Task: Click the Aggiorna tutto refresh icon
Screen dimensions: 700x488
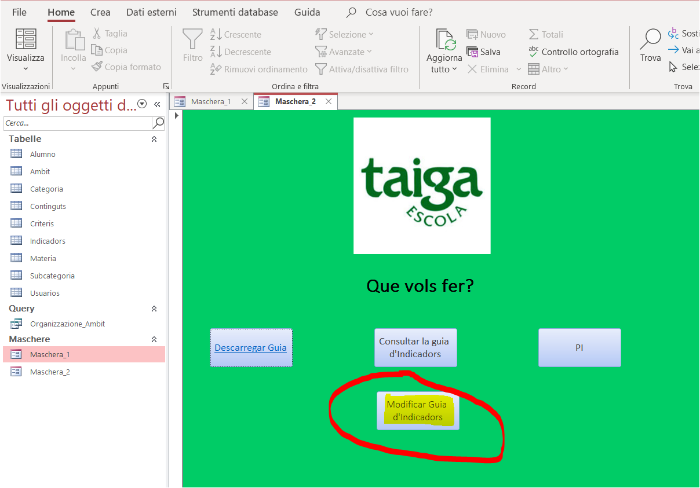Action: click(x=445, y=39)
